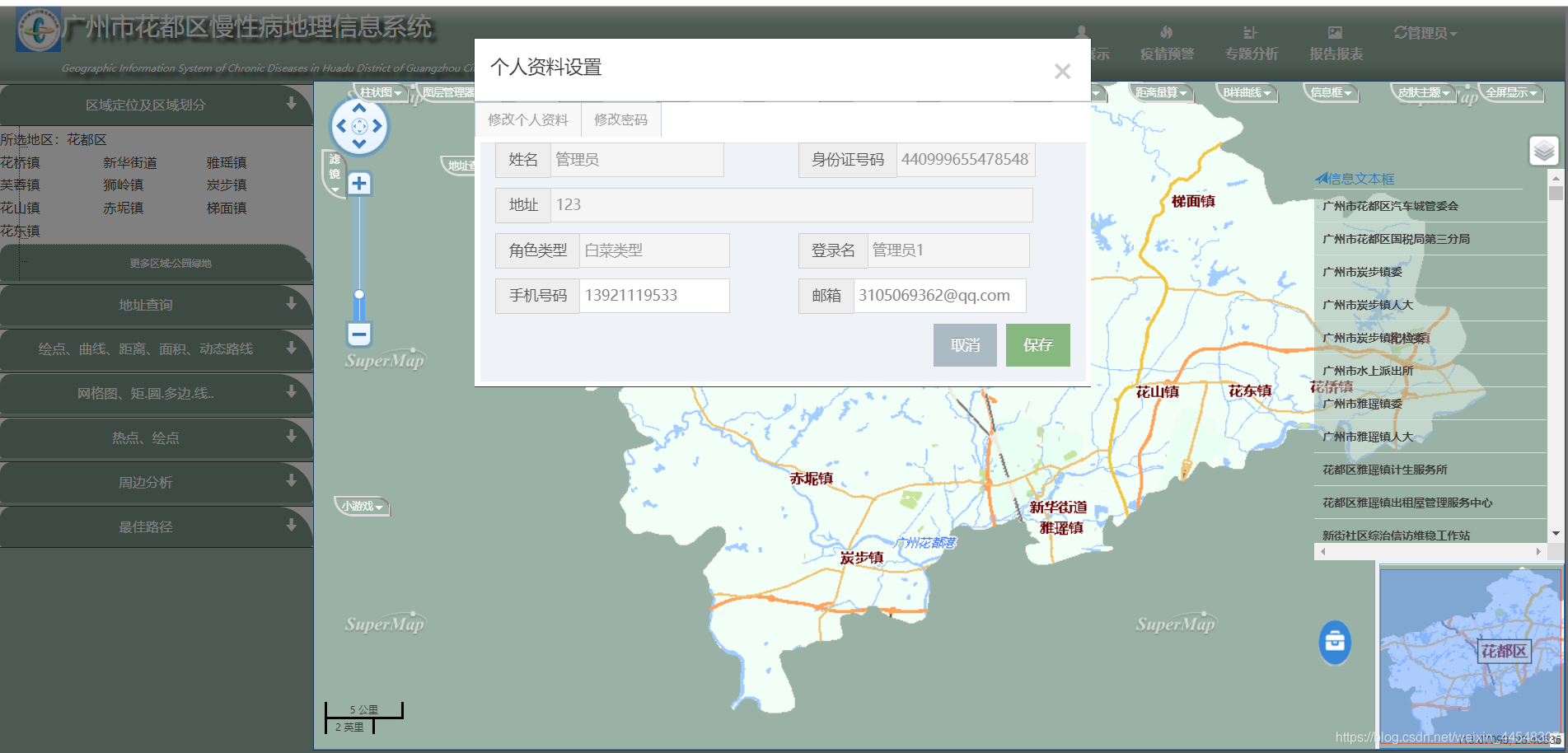The width and height of the screenshot is (1568, 753).
Task: Select 新华街道 in the region list
Action: pos(130,163)
